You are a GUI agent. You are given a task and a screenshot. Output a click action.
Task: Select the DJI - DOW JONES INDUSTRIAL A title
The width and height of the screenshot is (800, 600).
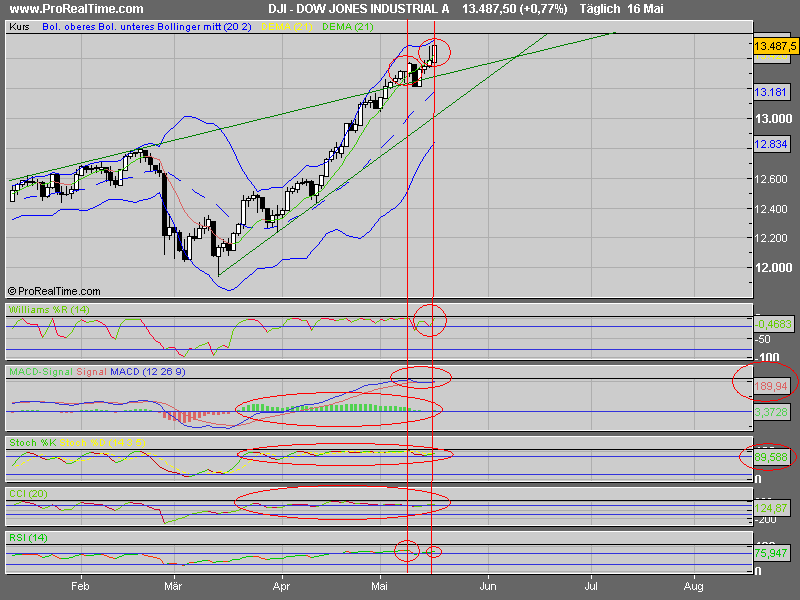click(359, 9)
